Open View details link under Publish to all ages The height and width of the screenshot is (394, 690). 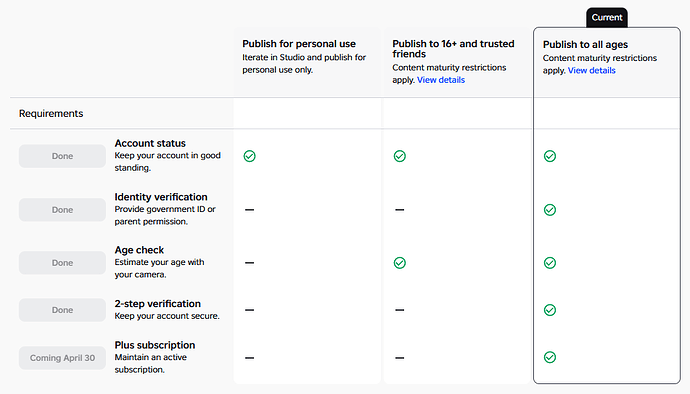[x=591, y=70]
